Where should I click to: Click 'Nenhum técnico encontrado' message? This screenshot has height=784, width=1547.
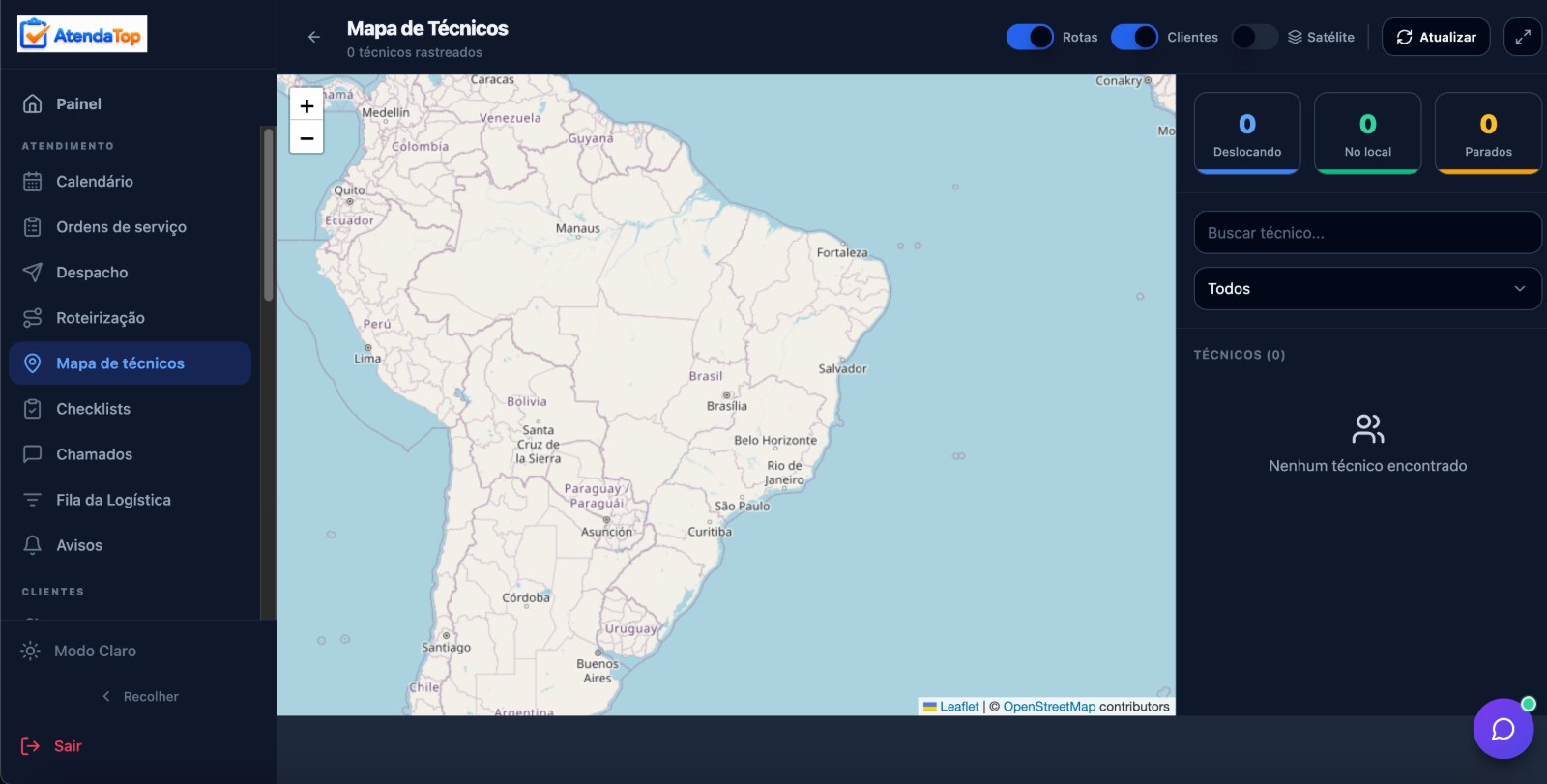click(1368, 465)
